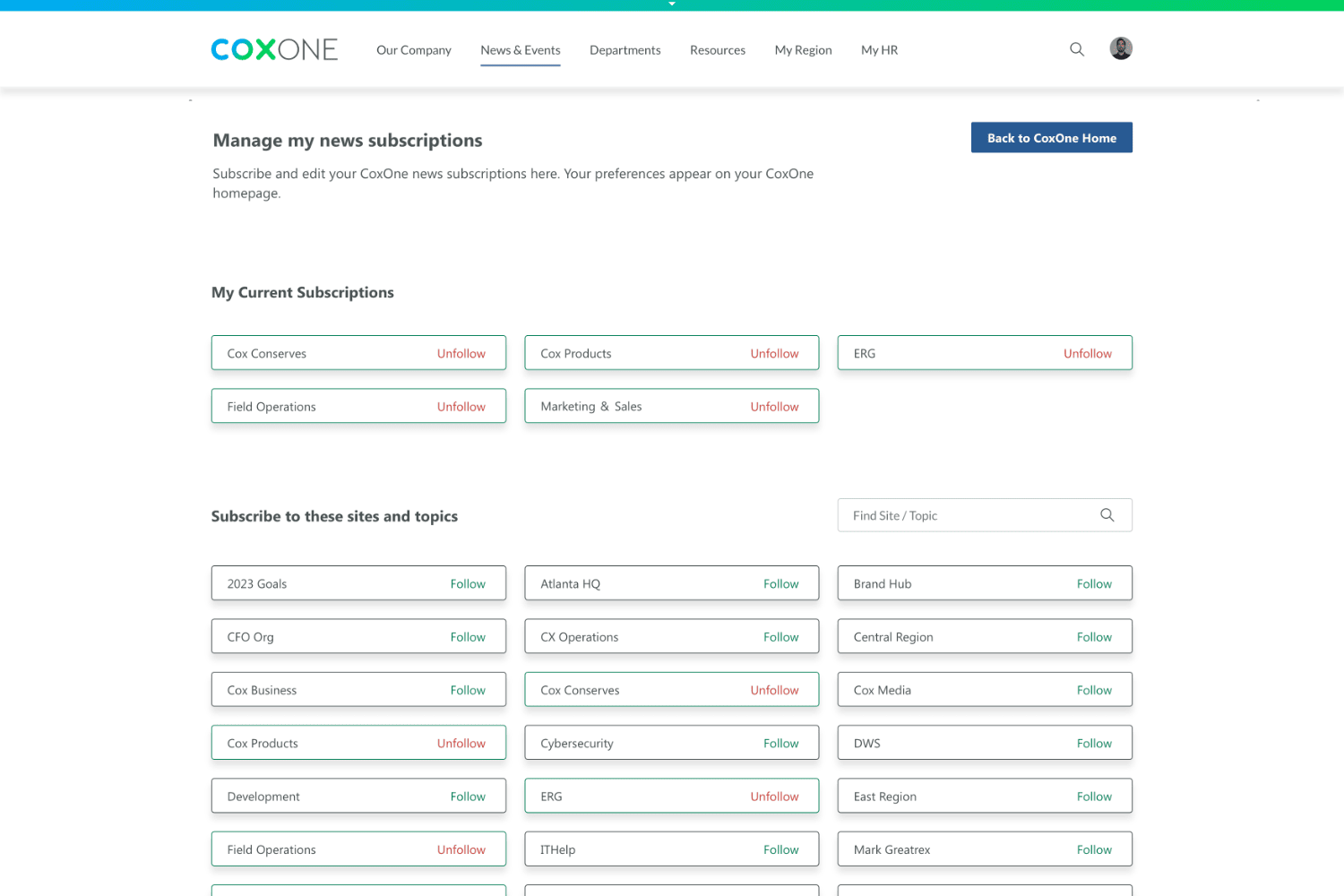Open the My HR menu
This screenshot has height=896, width=1344.
click(880, 50)
